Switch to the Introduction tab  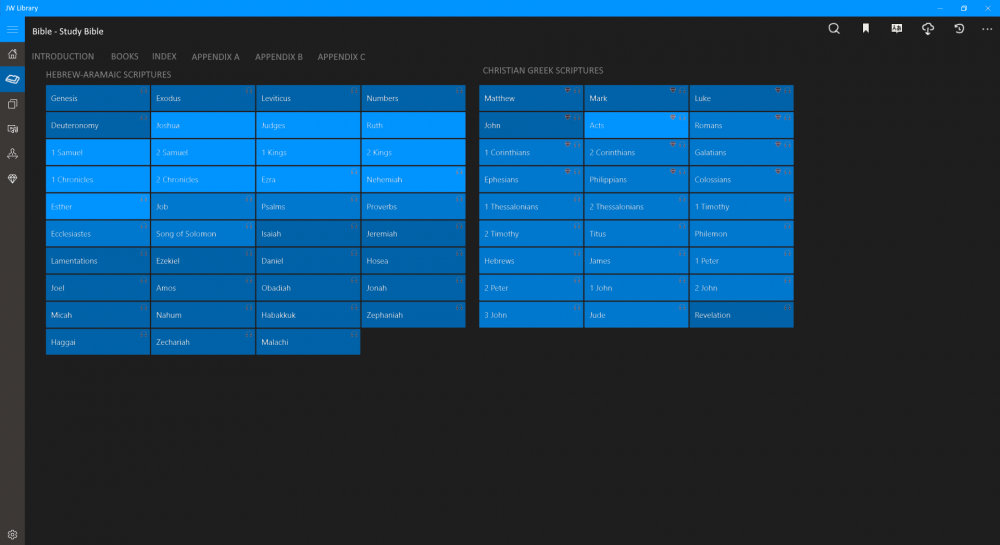[x=63, y=57]
